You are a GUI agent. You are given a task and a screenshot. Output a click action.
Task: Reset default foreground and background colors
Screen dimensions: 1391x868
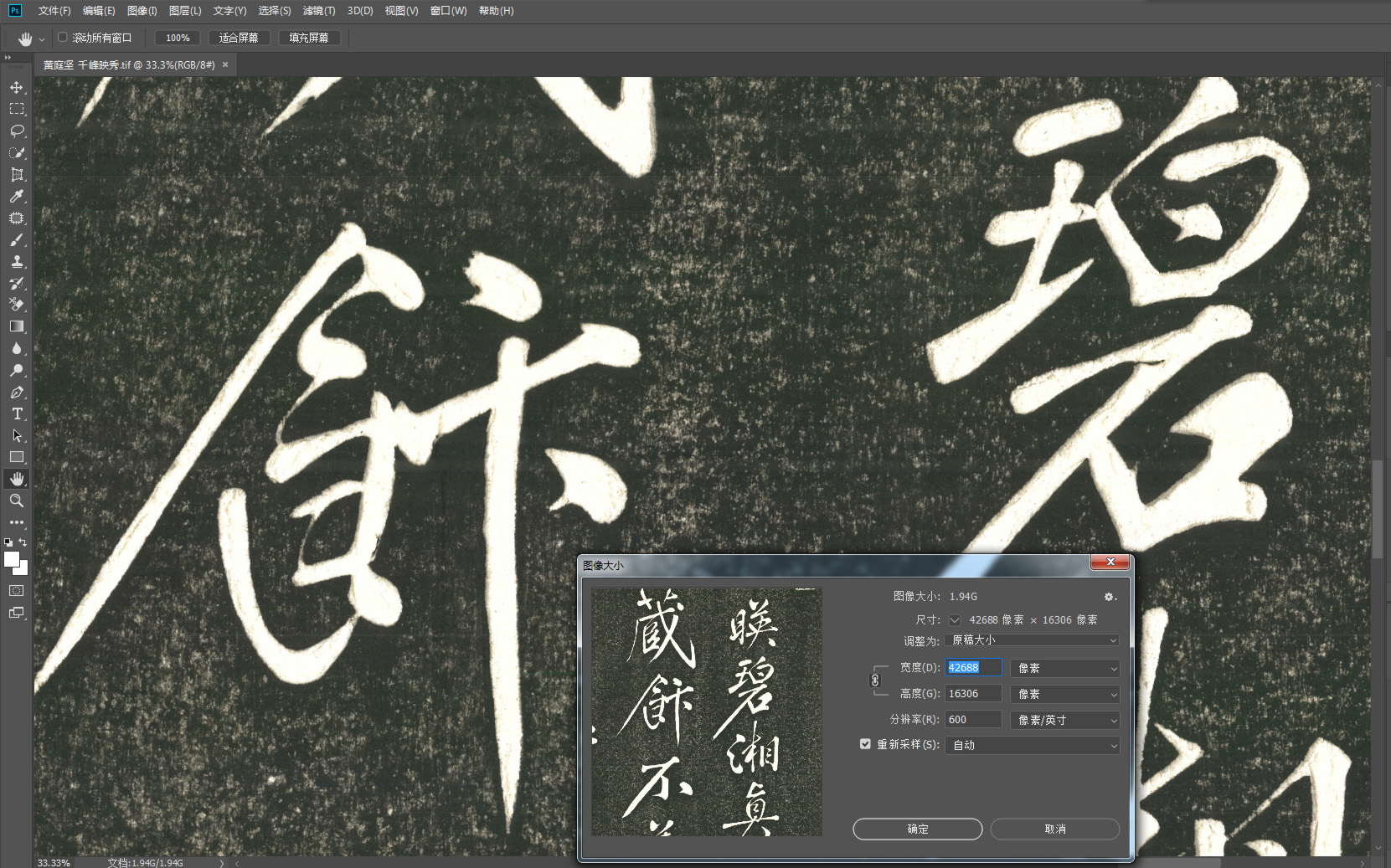click(8, 542)
